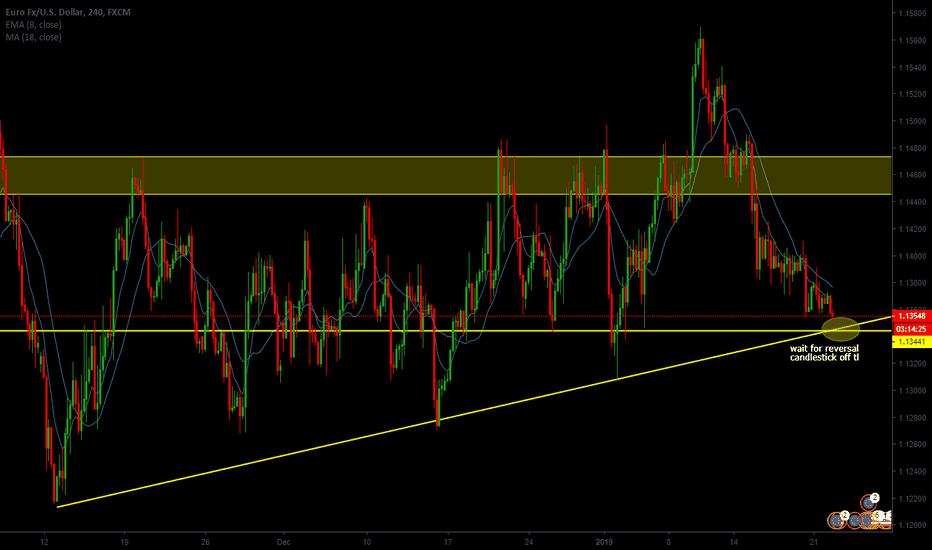The width and height of the screenshot is (932, 550).
Task: Click the 03:14:25 bar countdown label
Action: (x=912, y=329)
